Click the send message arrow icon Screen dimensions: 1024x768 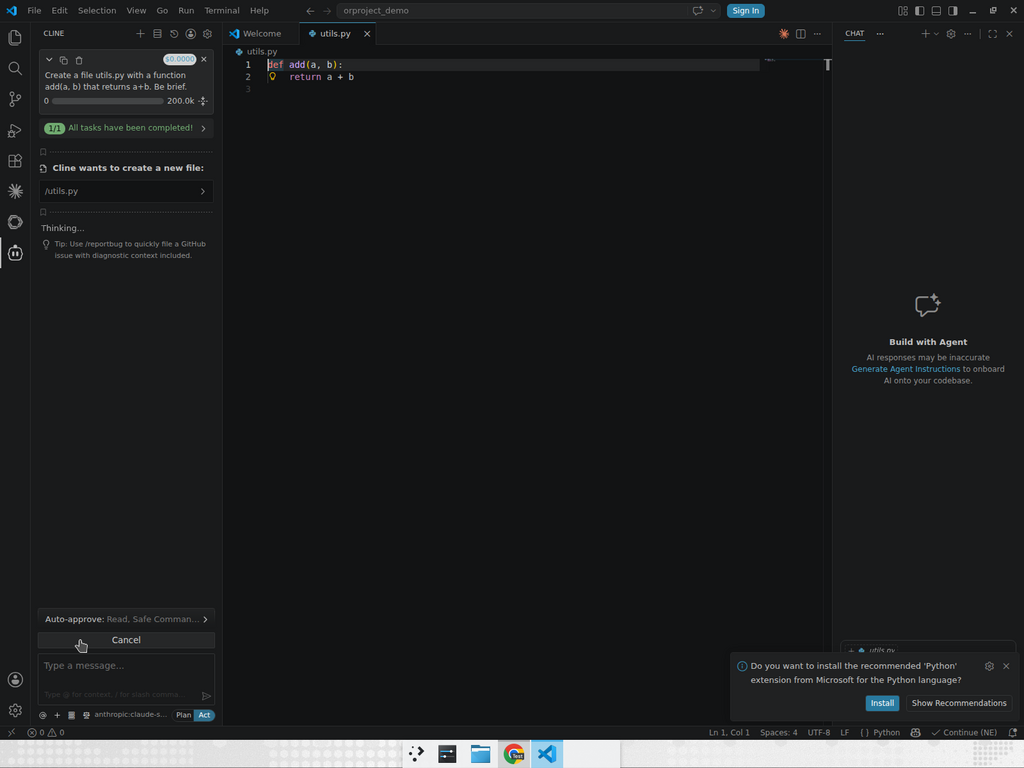pos(206,696)
